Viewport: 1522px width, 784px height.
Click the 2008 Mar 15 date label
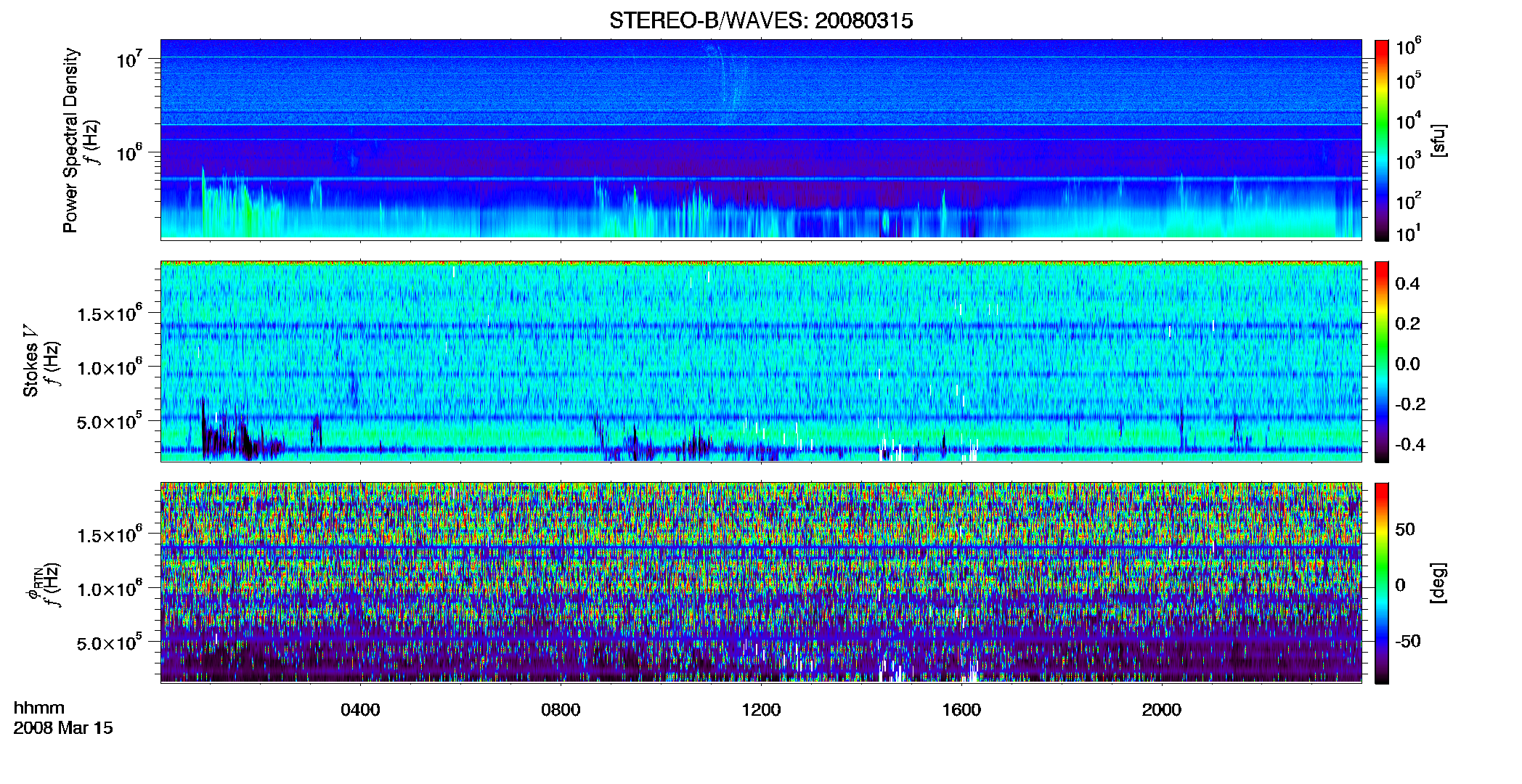(x=63, y=727)
